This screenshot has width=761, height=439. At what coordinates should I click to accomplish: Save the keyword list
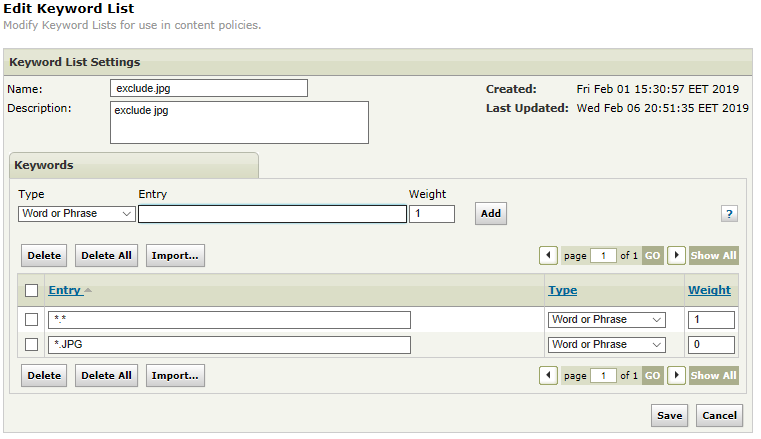669,416
